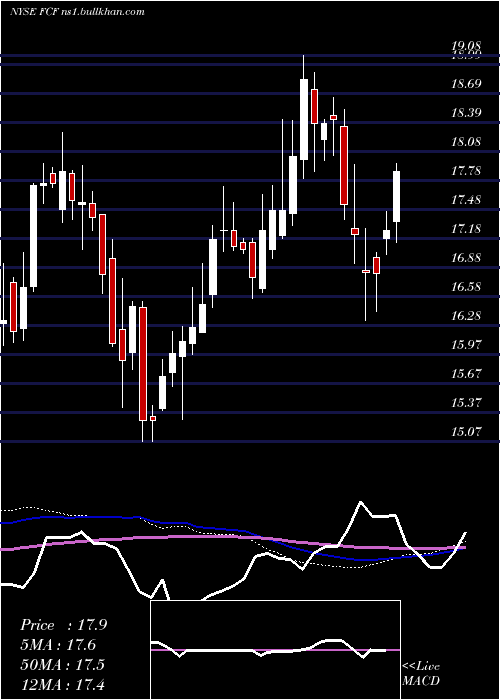
Task: Select the 16.28 price axis label
Action: [x=466, y=316]
